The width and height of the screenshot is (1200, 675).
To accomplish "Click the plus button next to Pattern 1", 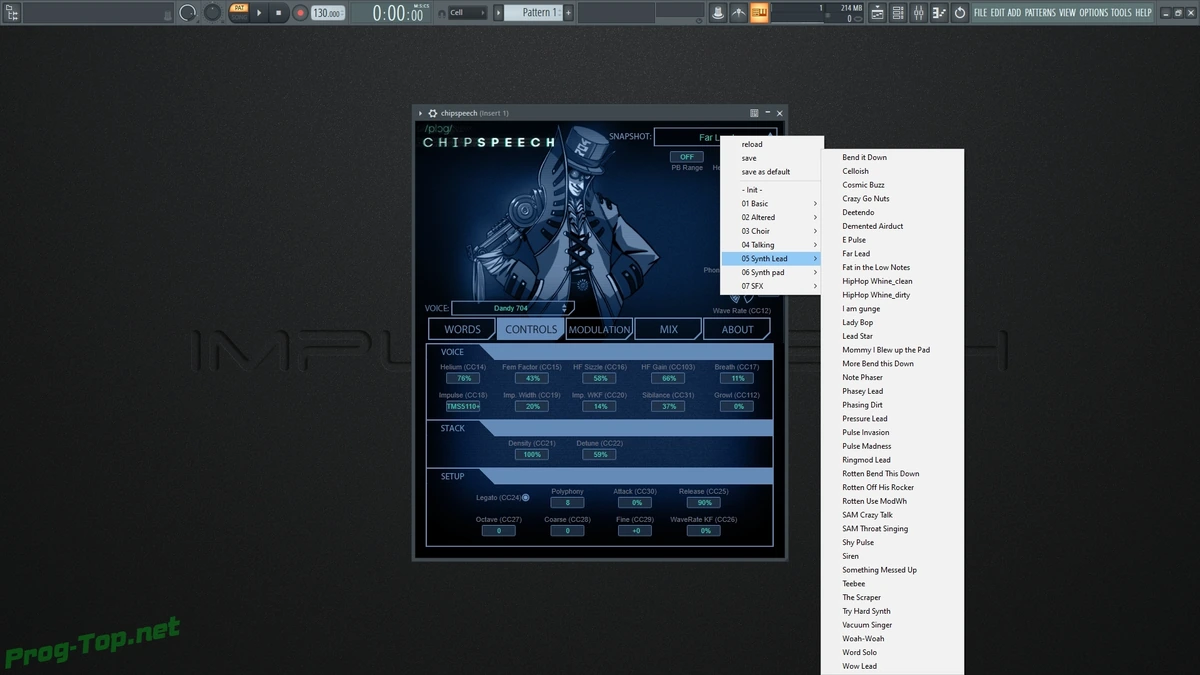I will 569,13.
